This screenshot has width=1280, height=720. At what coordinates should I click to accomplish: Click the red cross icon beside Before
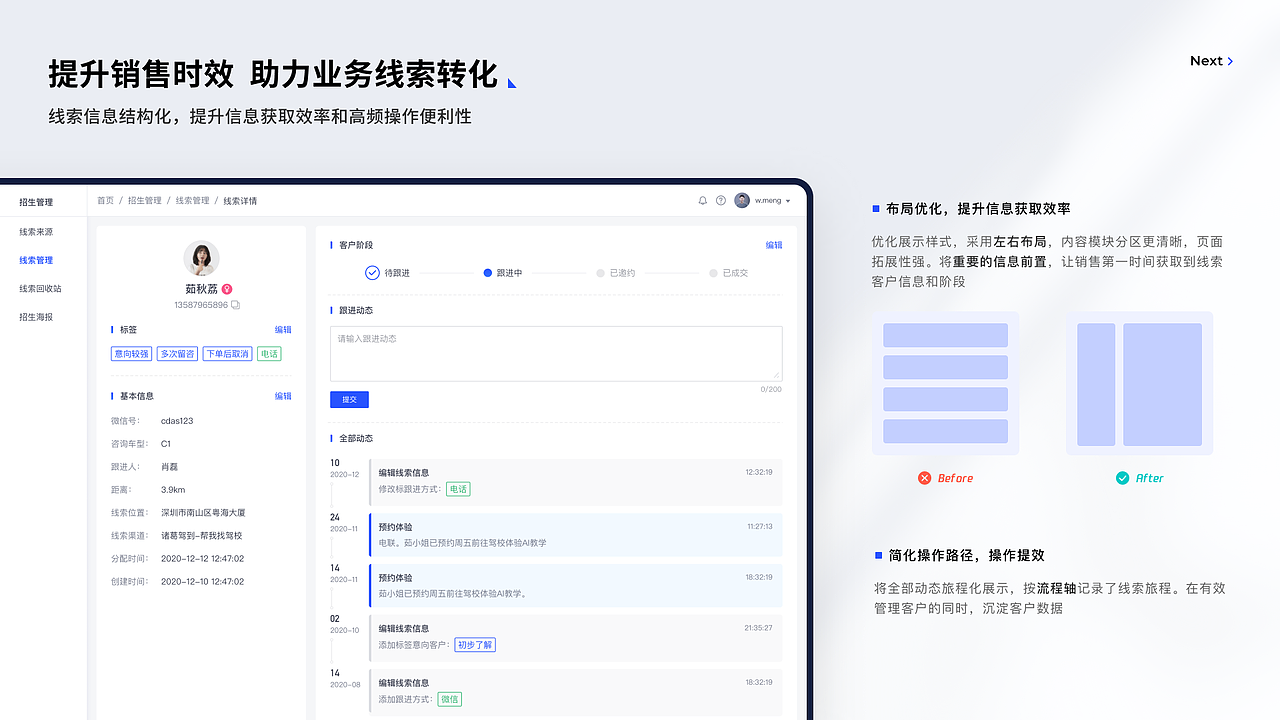925,478
